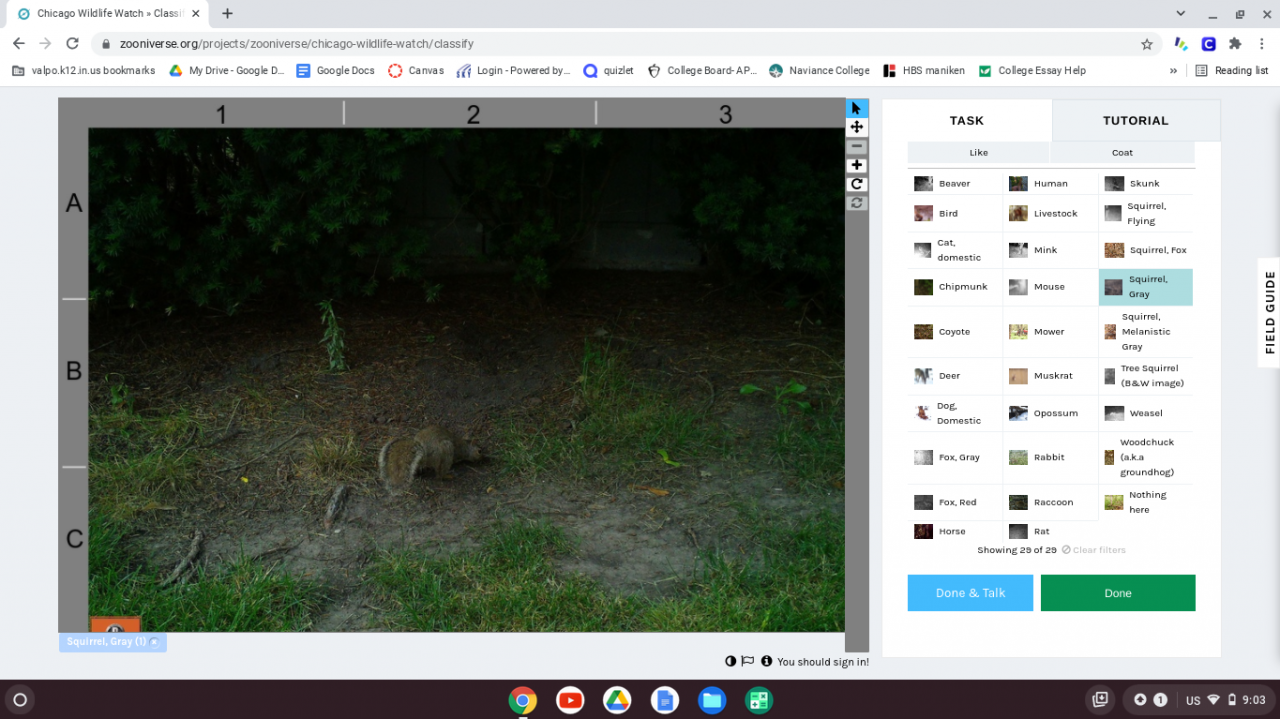Rotate the wildlife image
The image size is (1280, 719).
point(856,184)
